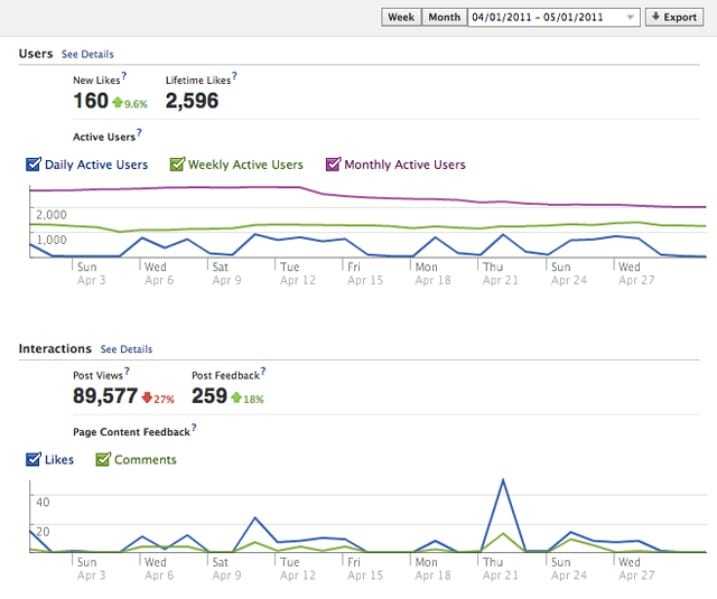
Task: Open the date range dropdown
Action: point(552,17)
